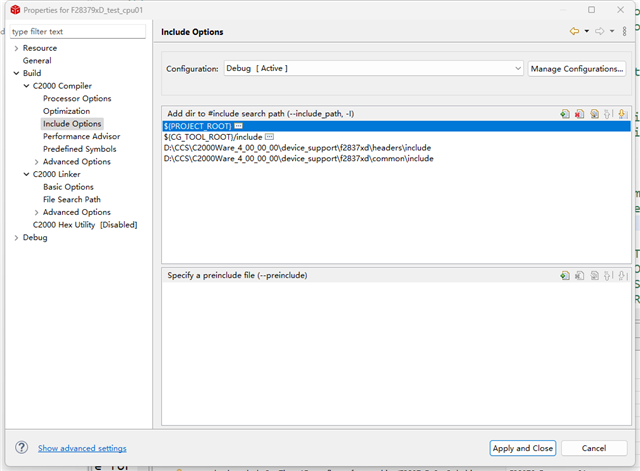Move selected include path down
Image resolution: width=640 pixels, height=471 pixels.
pyautogui.click(x=622, y=114)
